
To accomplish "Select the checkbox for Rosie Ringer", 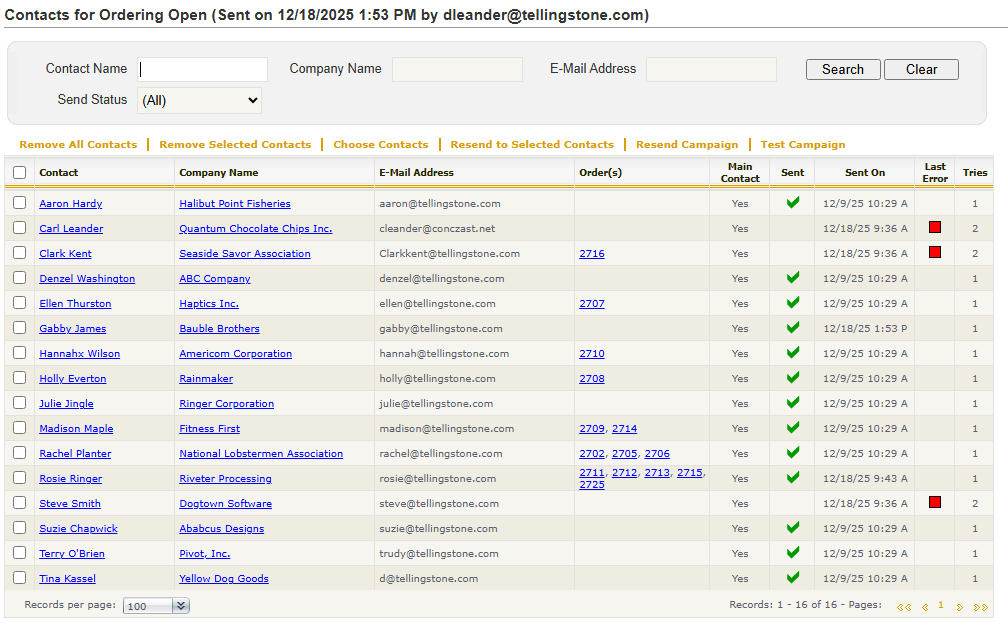I will [x=20, y=478].
